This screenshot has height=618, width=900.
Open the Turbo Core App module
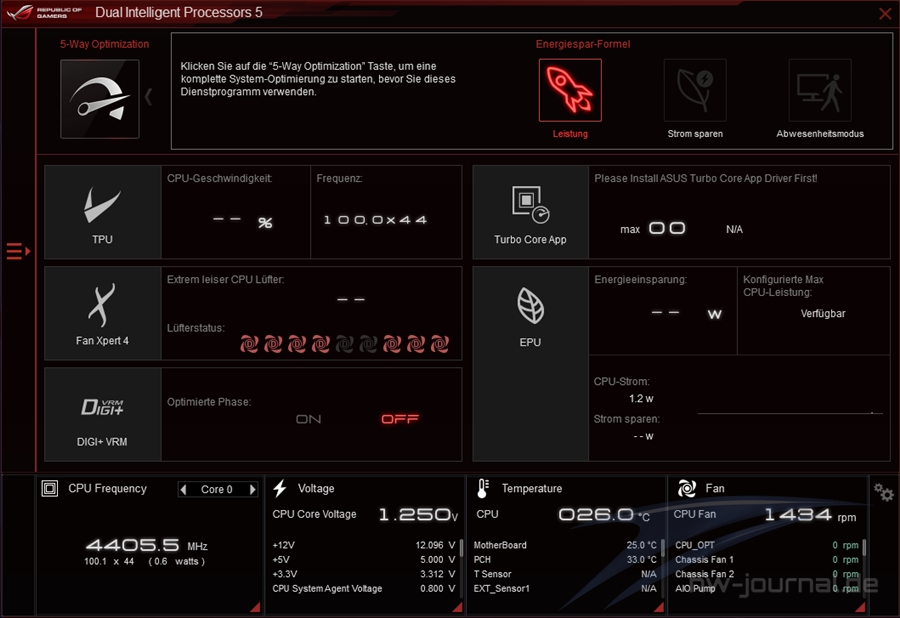point(530,212)
